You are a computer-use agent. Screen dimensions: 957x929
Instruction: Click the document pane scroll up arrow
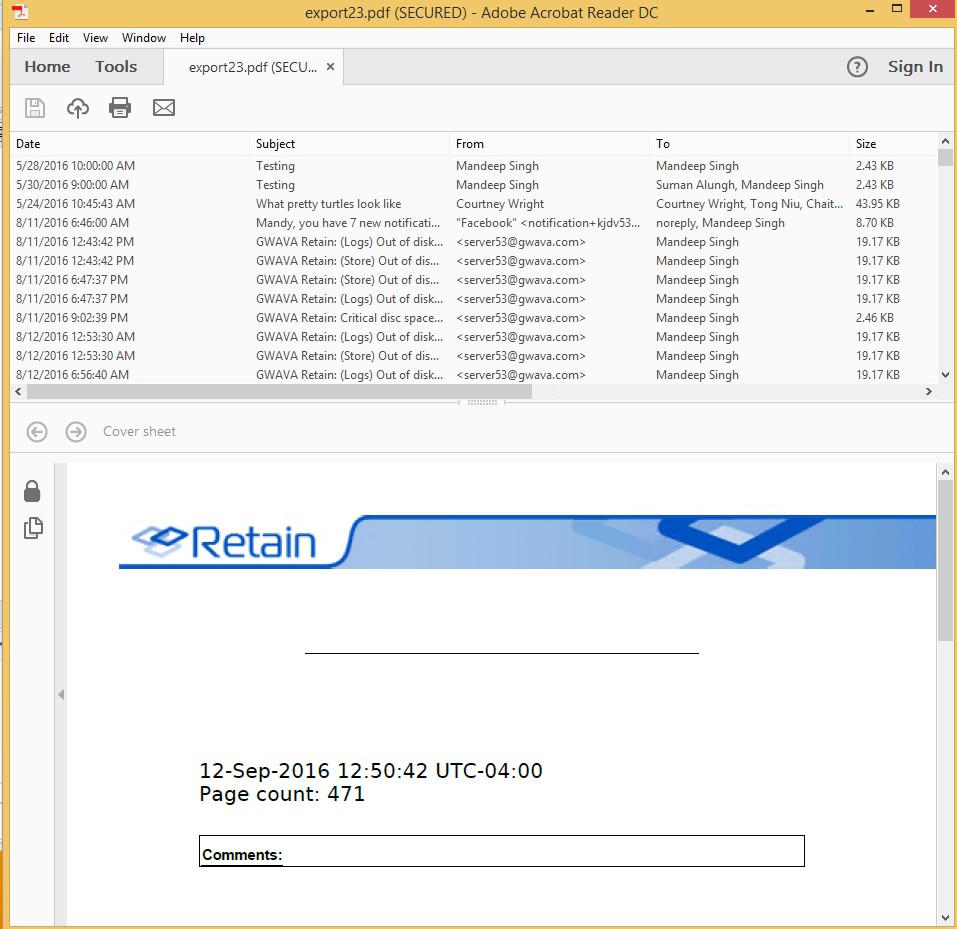tap(945, 472)
